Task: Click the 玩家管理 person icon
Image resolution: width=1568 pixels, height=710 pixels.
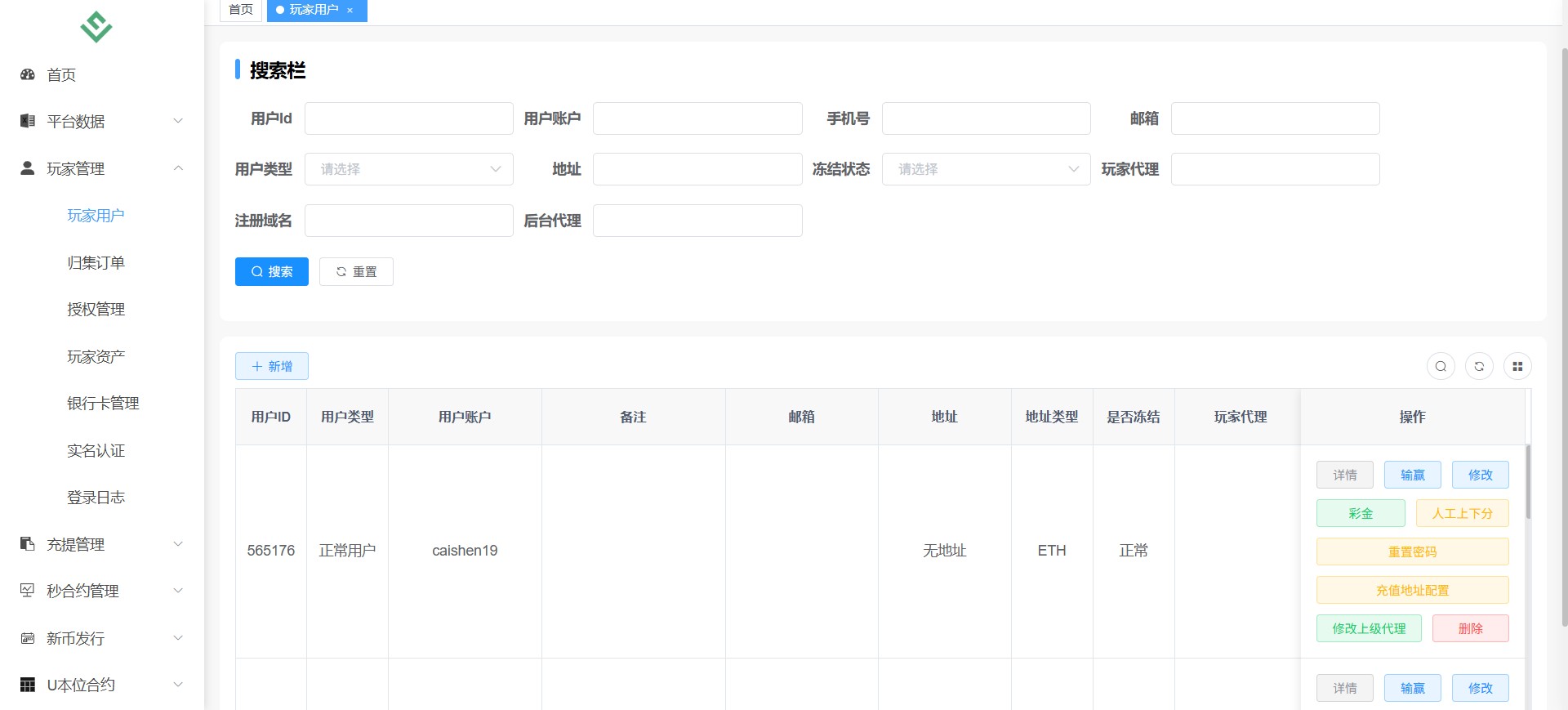Action: coord(28,168)
